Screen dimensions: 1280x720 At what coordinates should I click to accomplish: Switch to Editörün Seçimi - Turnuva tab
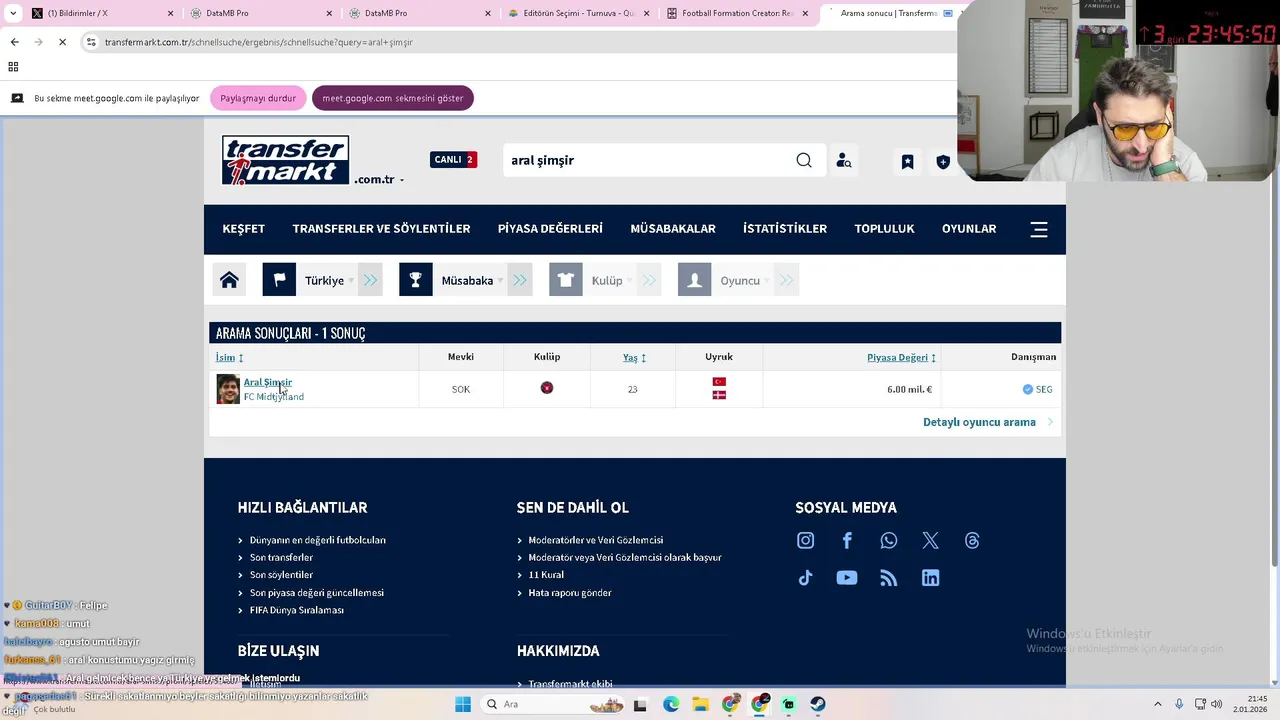click(x=580, y=13)
